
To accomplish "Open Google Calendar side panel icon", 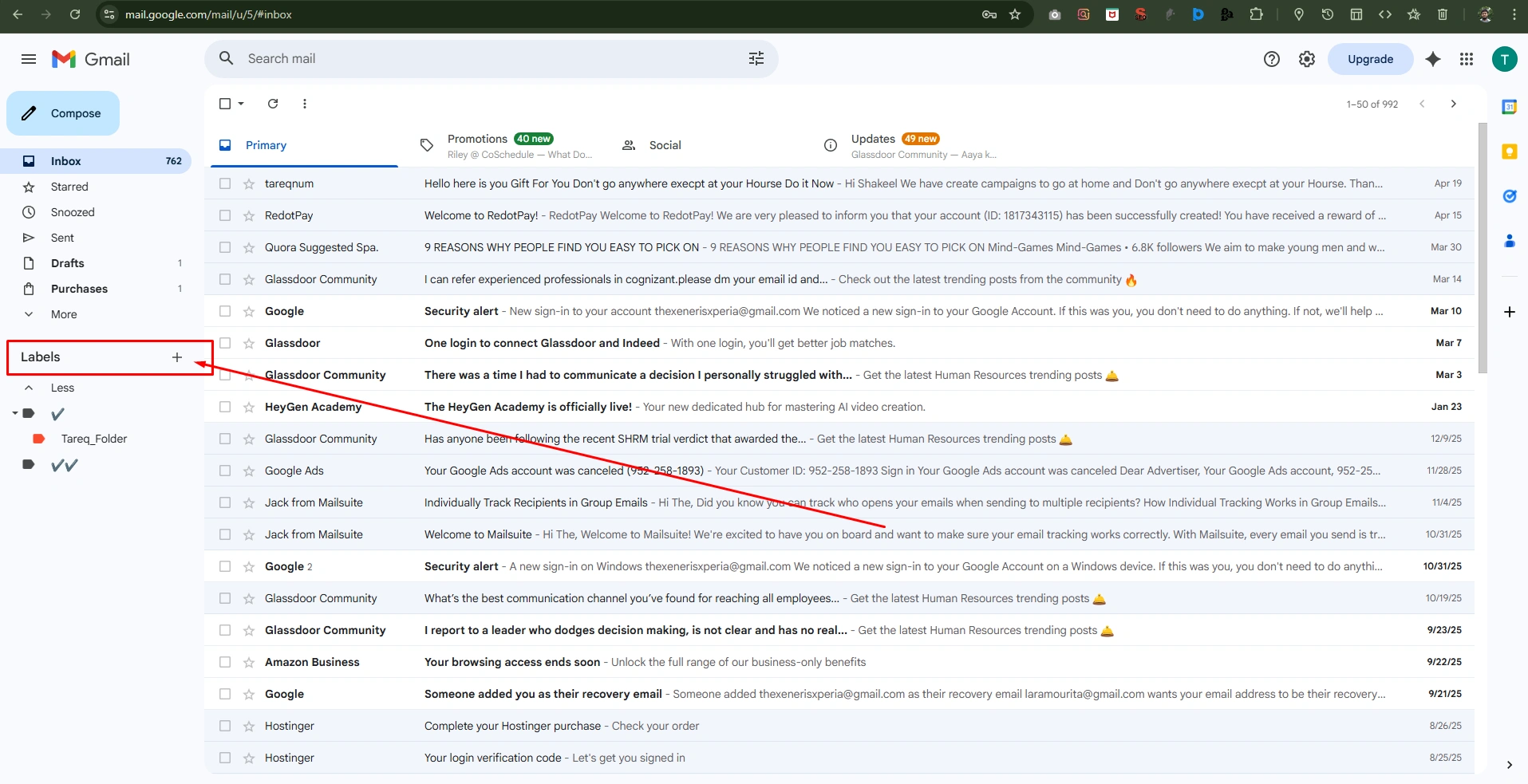I will tap(1509, 107).
